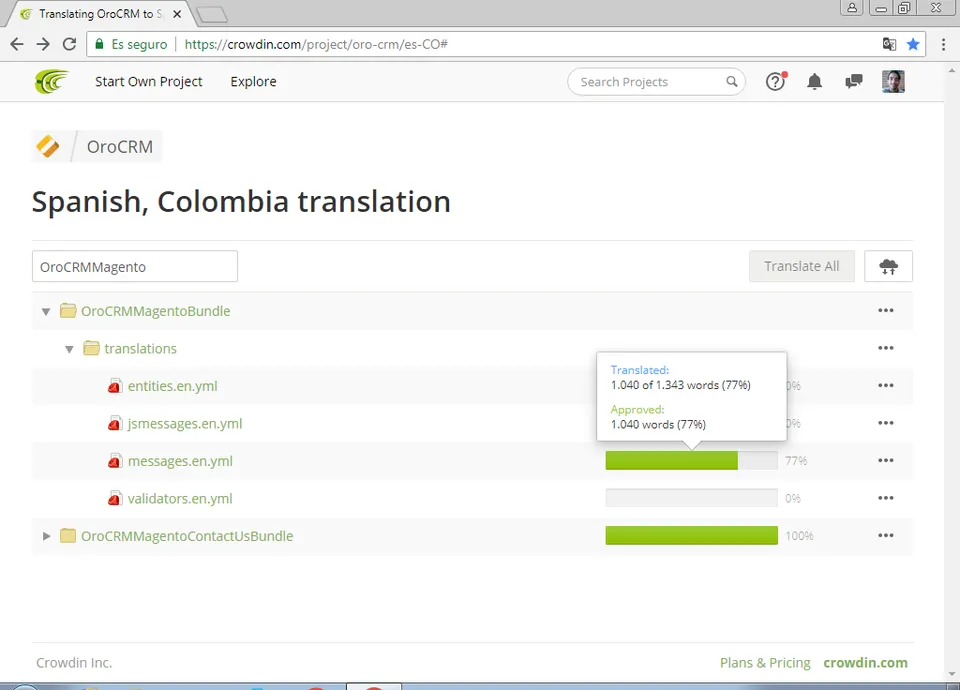Click Start Own Project menu item
The height and width of the screenshot is (690, 960).
149,81
